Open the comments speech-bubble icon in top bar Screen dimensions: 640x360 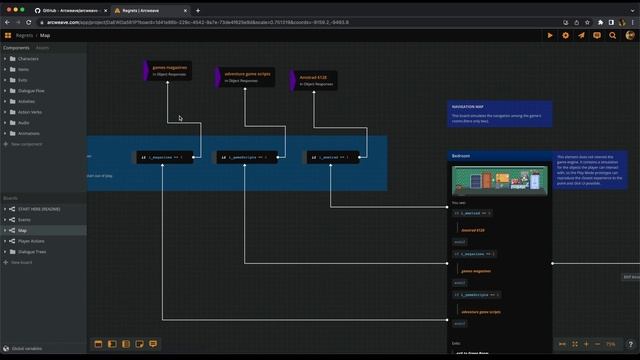pos(597,36)
